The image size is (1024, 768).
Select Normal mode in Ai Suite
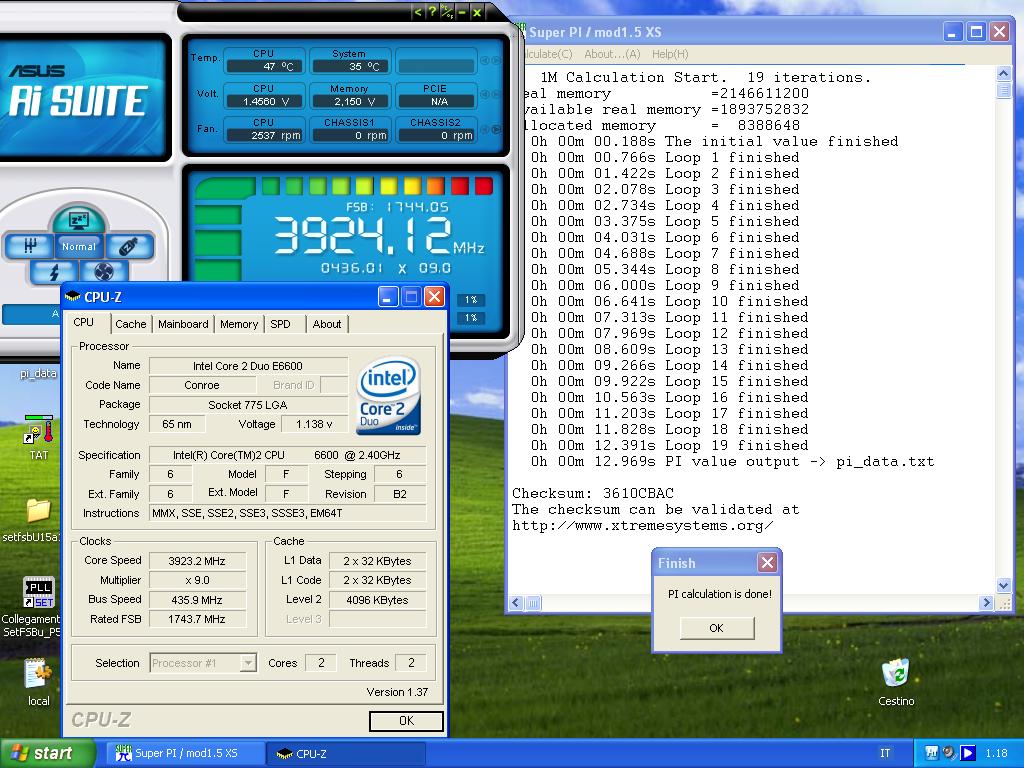[x=78, y=246]
